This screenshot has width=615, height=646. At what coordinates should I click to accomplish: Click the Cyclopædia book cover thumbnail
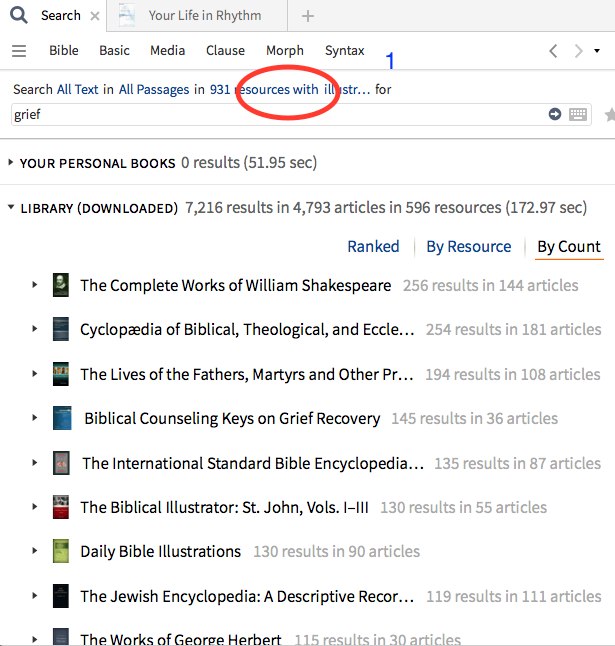61,329
